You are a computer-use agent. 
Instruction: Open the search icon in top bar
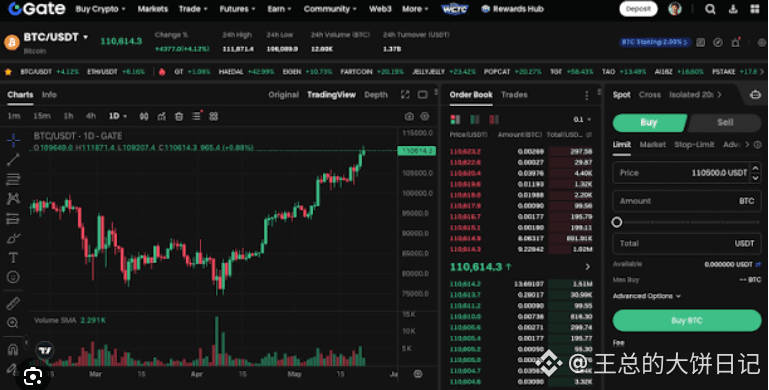[x=710, y=9]
